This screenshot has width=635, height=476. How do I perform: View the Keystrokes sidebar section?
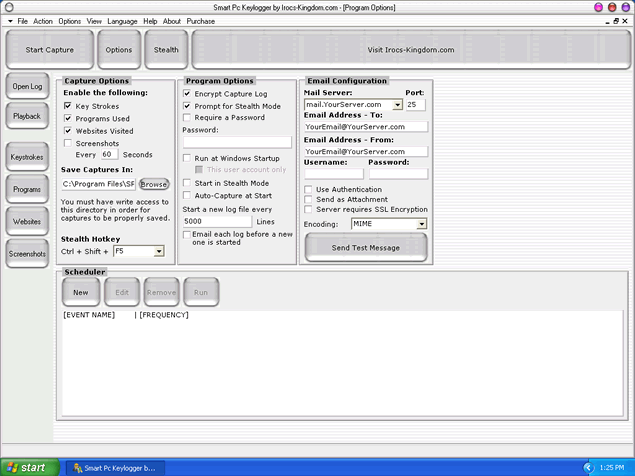(27, 158)
